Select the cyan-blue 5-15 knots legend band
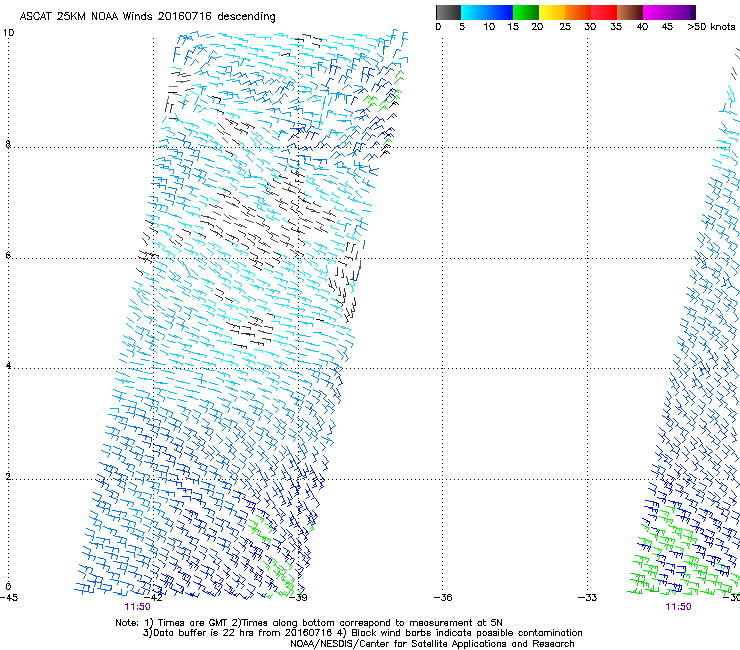The width and height of the screenshot is (740, 650). tap(487, 12)
